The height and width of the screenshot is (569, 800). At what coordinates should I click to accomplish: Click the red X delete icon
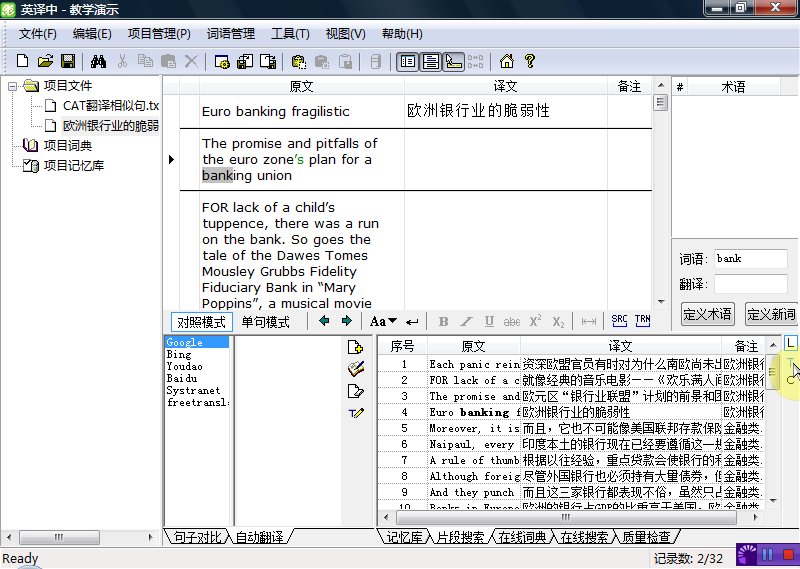[191, 61]
